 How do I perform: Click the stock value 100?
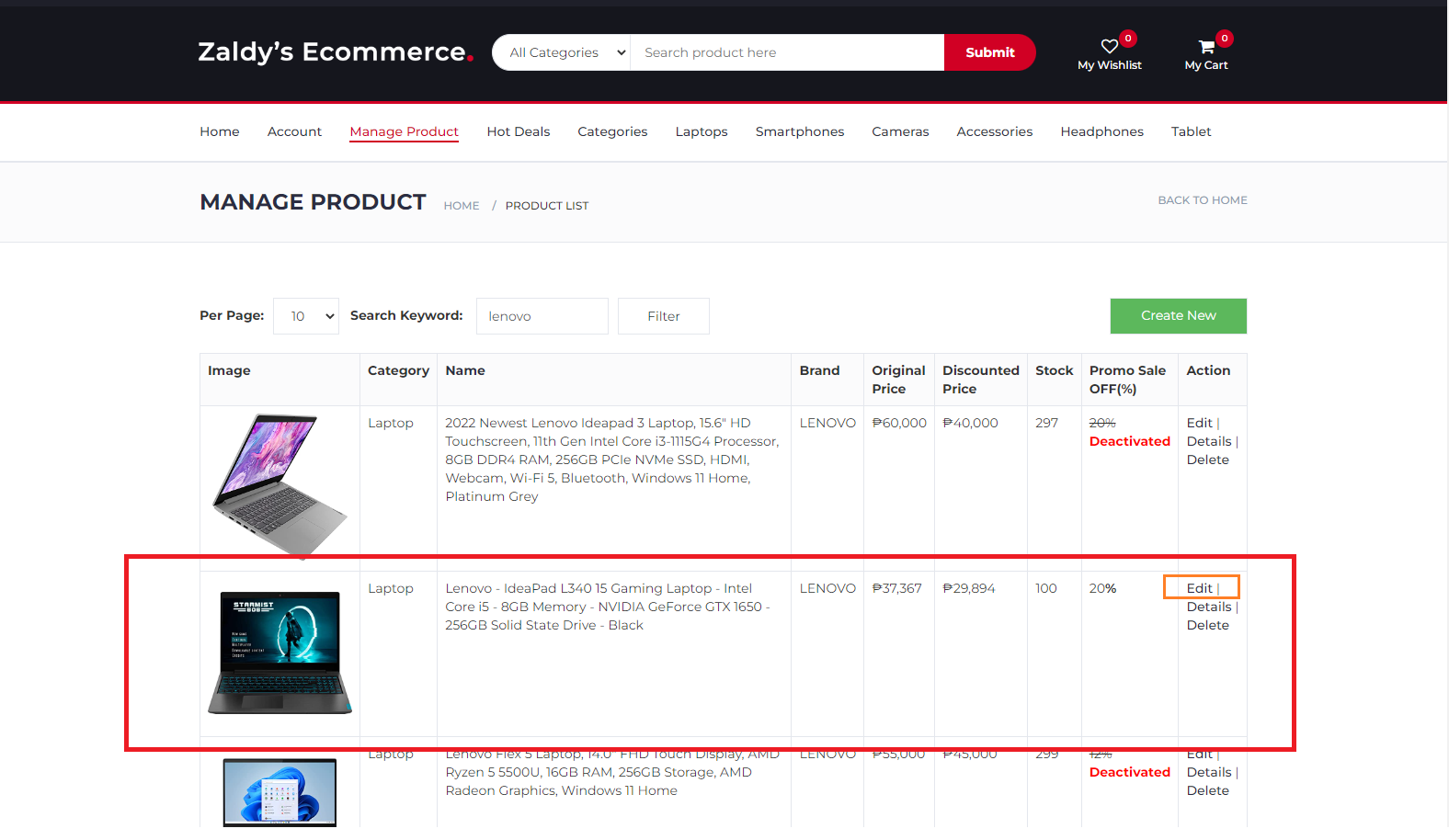pos(1046,588)
